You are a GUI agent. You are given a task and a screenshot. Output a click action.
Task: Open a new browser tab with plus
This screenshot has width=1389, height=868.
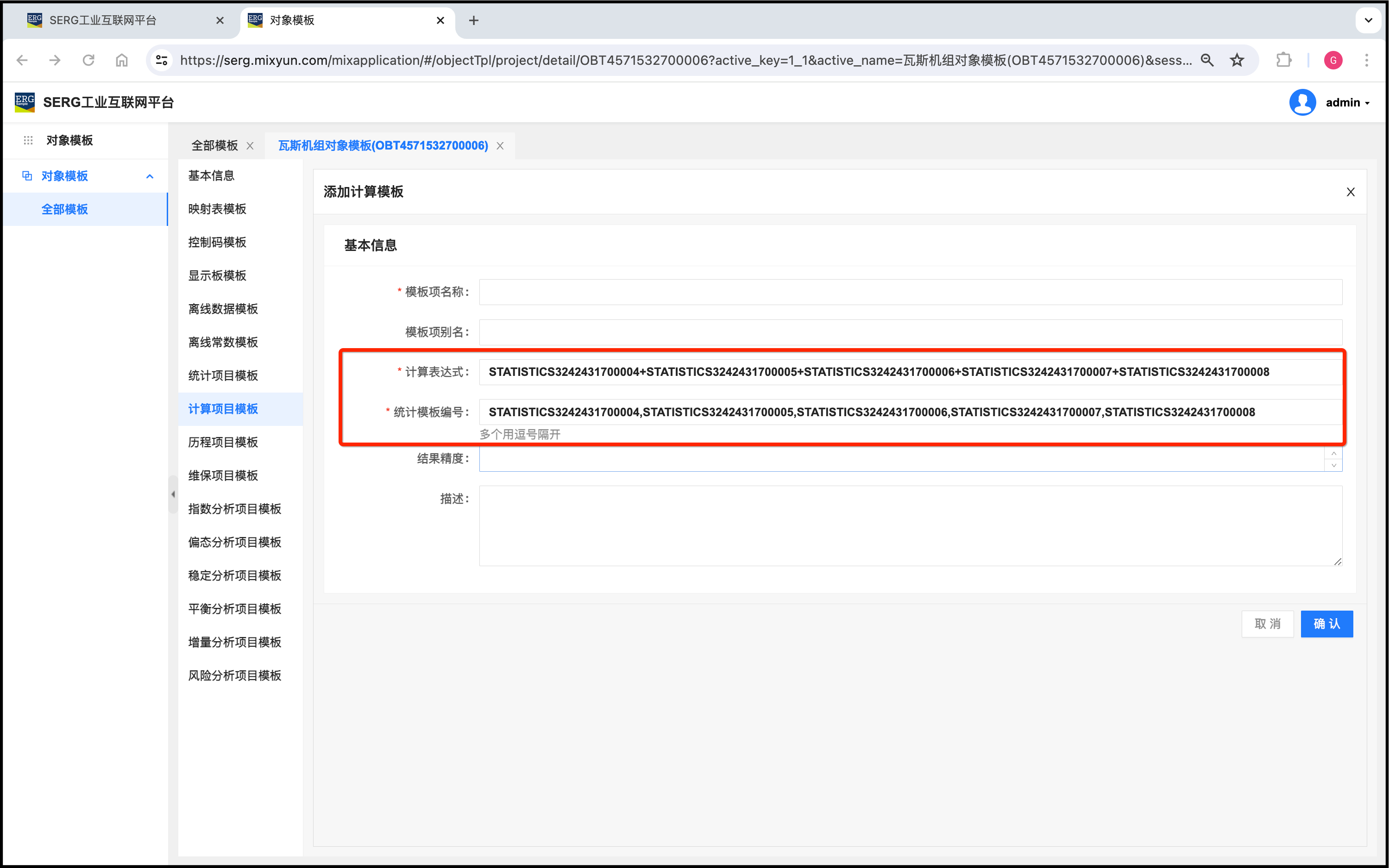(474, 21)
